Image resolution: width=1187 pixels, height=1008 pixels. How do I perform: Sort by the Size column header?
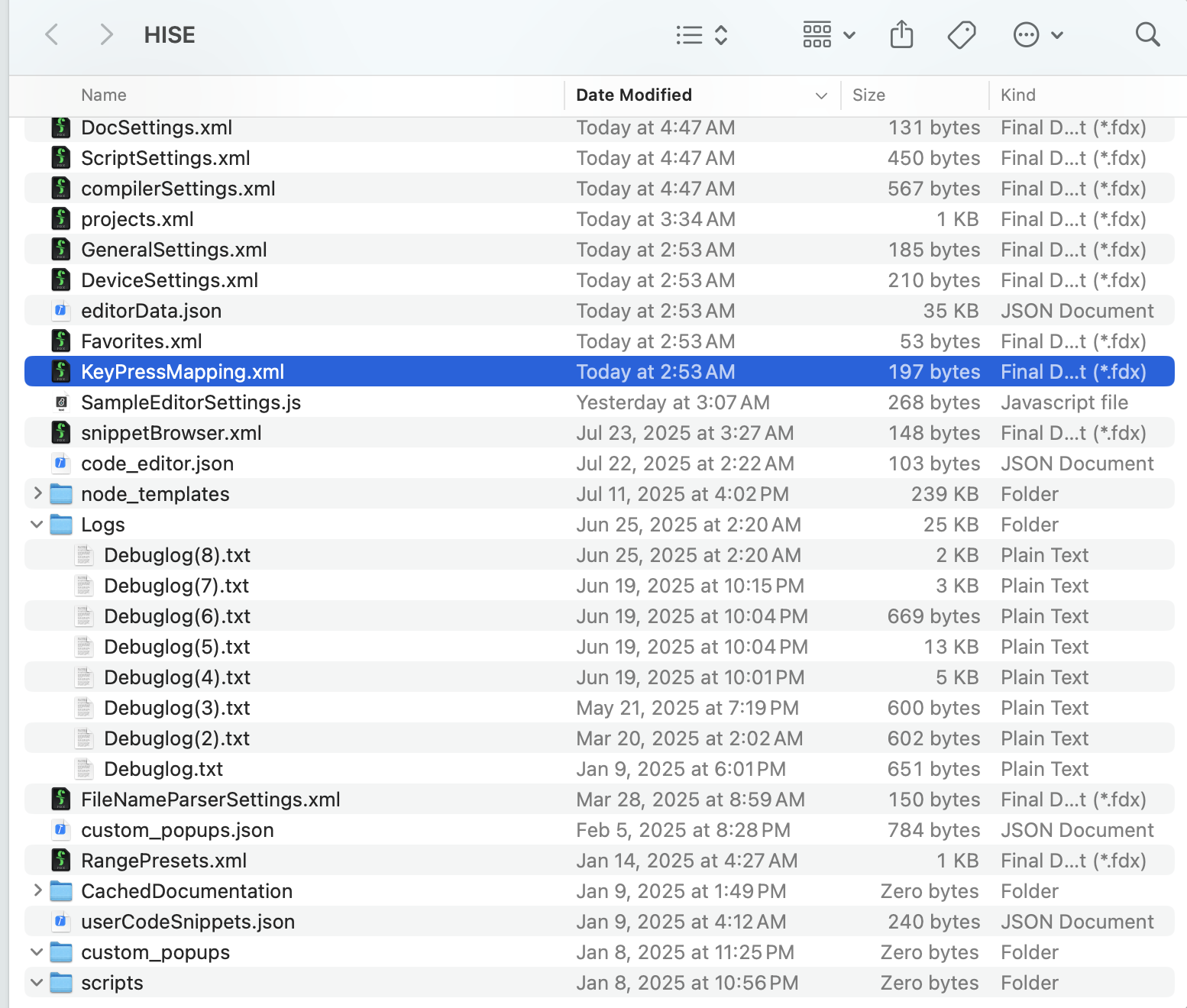(x=868, y=95)
